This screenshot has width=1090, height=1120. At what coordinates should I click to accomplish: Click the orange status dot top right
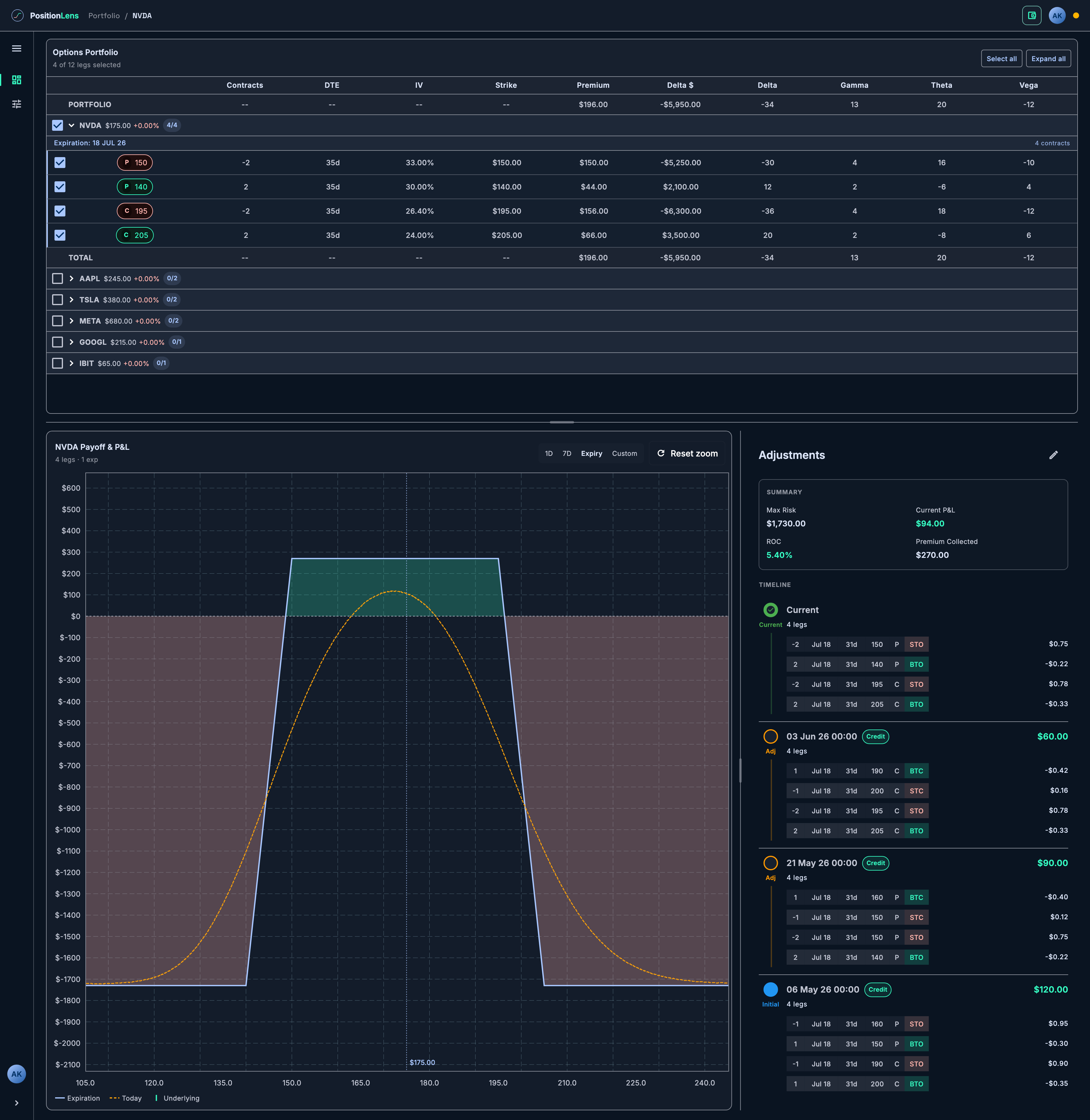1076,15
